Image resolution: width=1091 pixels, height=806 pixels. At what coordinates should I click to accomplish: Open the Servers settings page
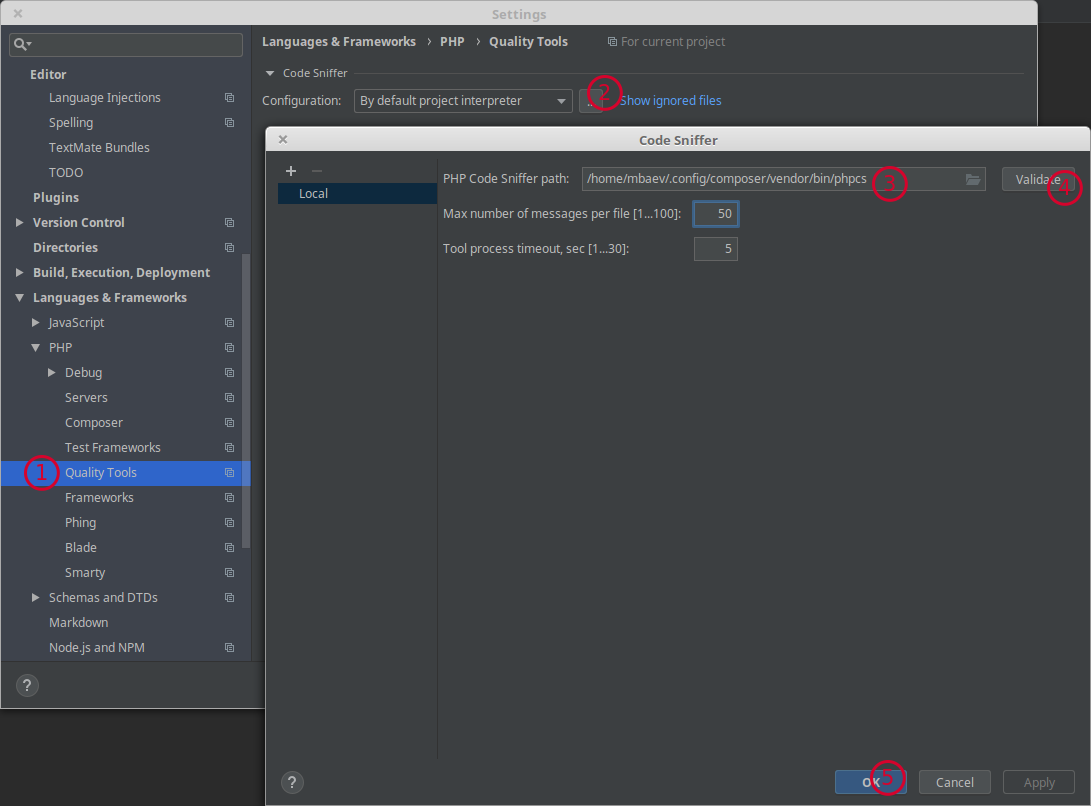(86, 398)
